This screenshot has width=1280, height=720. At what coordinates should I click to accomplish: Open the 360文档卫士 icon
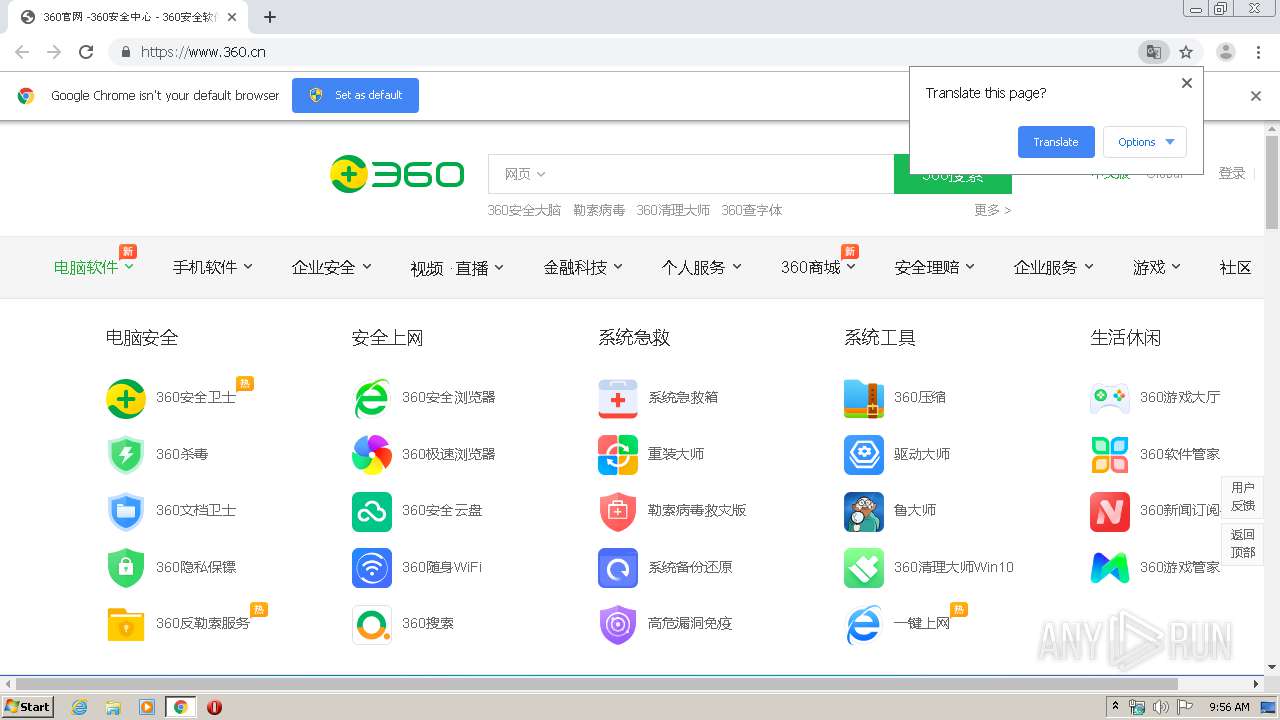click(126, 511)
